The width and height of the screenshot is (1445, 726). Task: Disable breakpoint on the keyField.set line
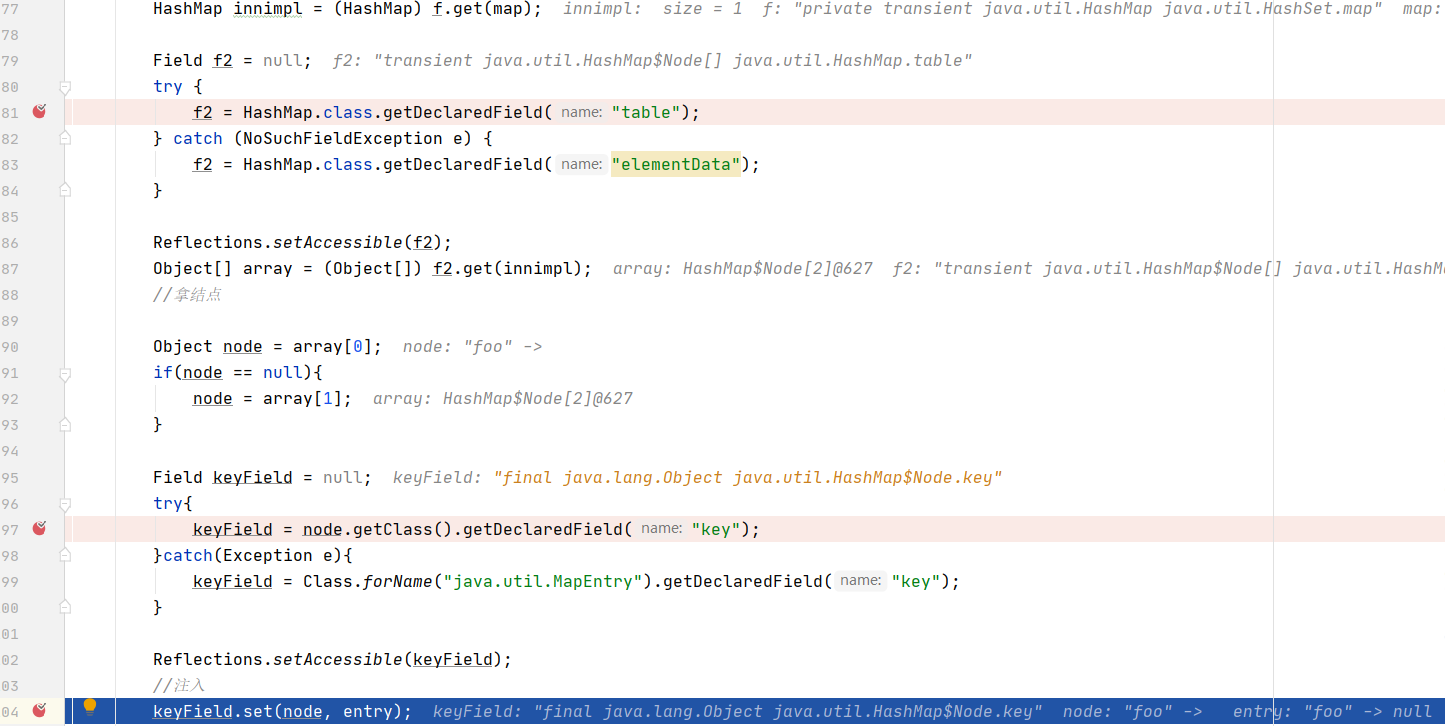pyautogui.click(x=39, y=711)
